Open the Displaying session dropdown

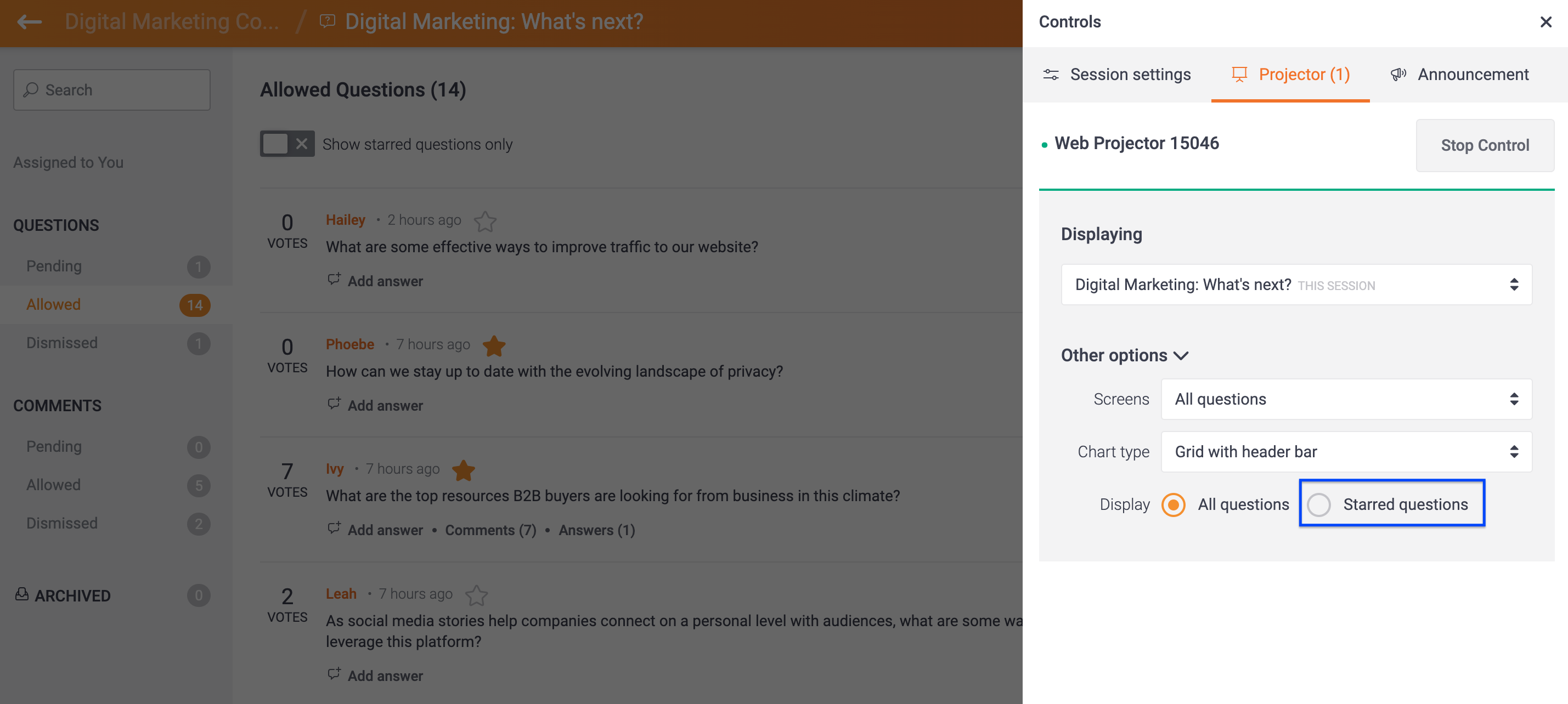click(x=1296, y=285)
